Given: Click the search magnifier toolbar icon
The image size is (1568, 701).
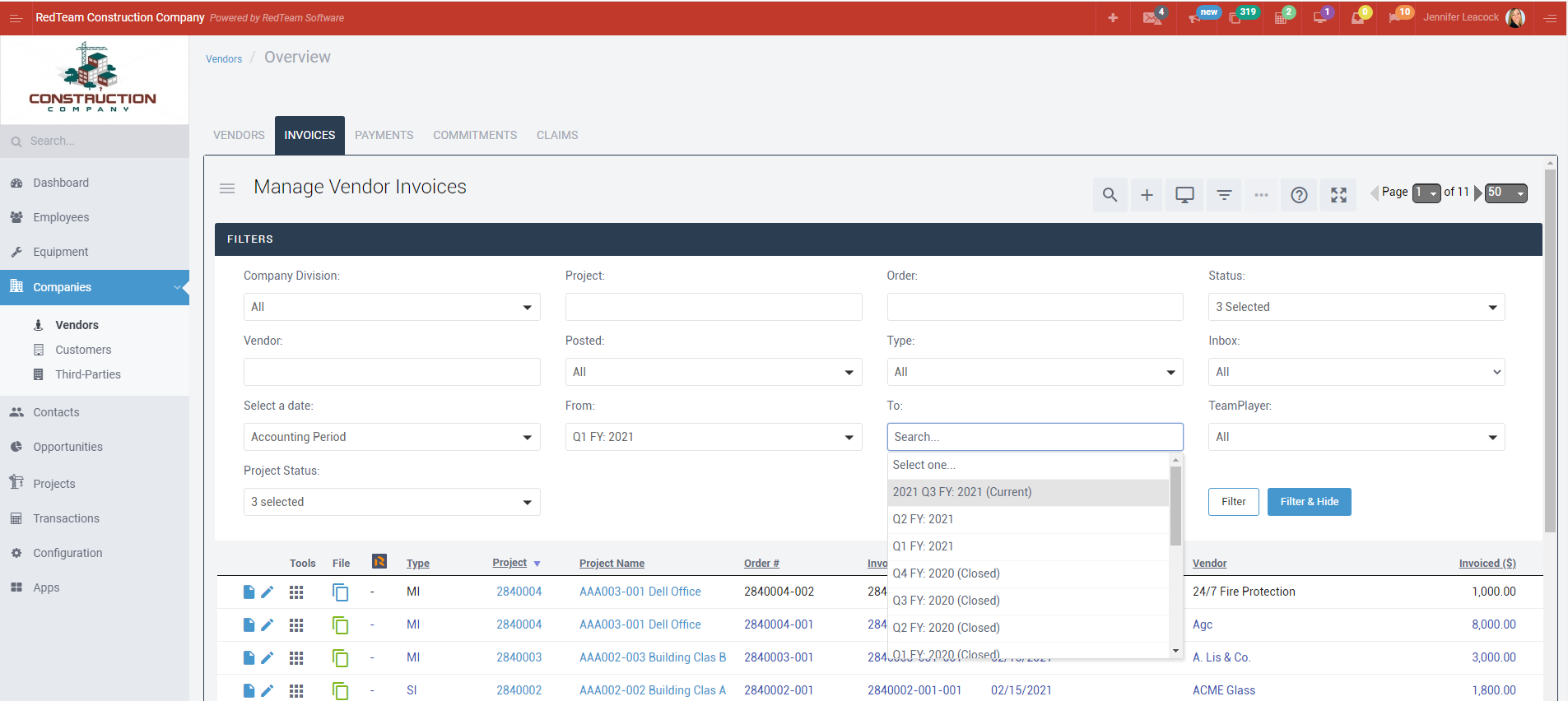Looking at the screenshot, I should coord(1110,195).
